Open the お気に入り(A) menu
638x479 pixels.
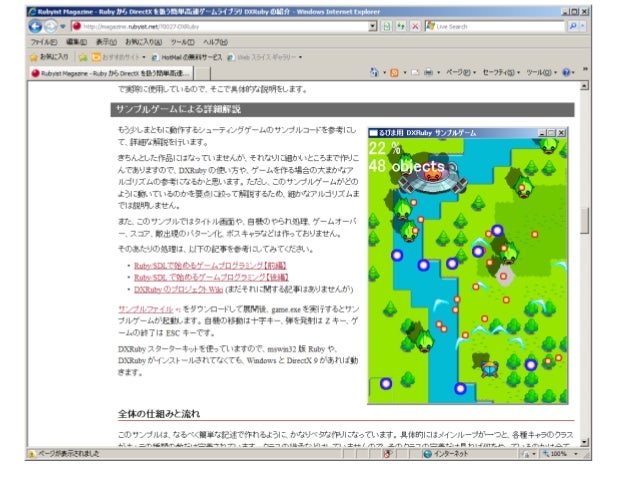coord(143,42)
